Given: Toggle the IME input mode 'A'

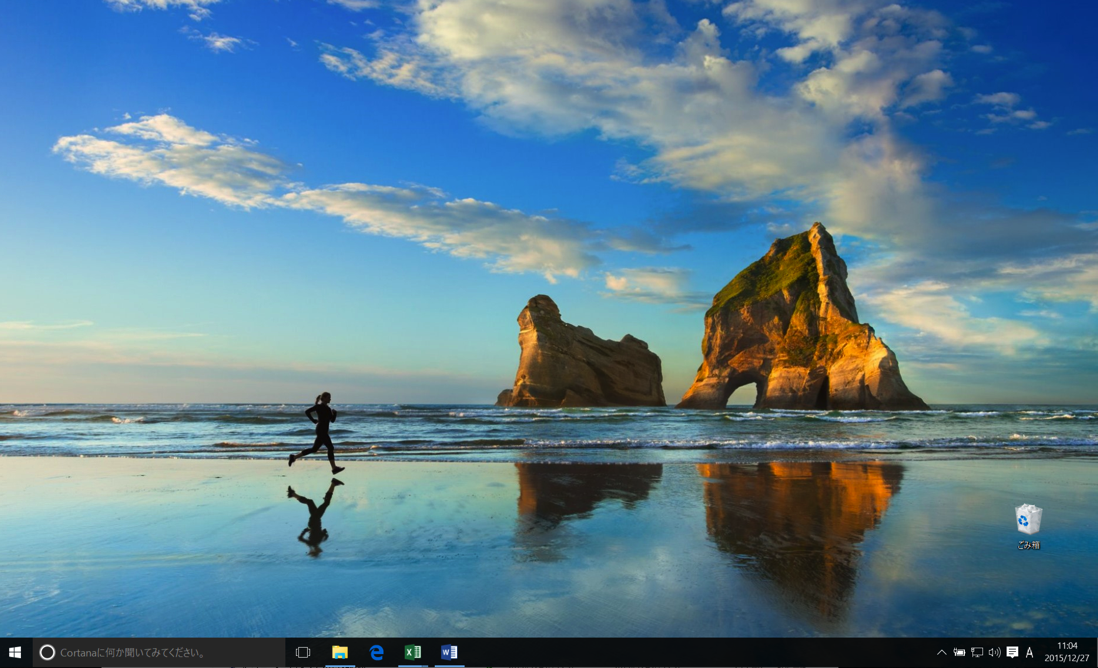Looking at the screenshot, I should coord(1029,653).
